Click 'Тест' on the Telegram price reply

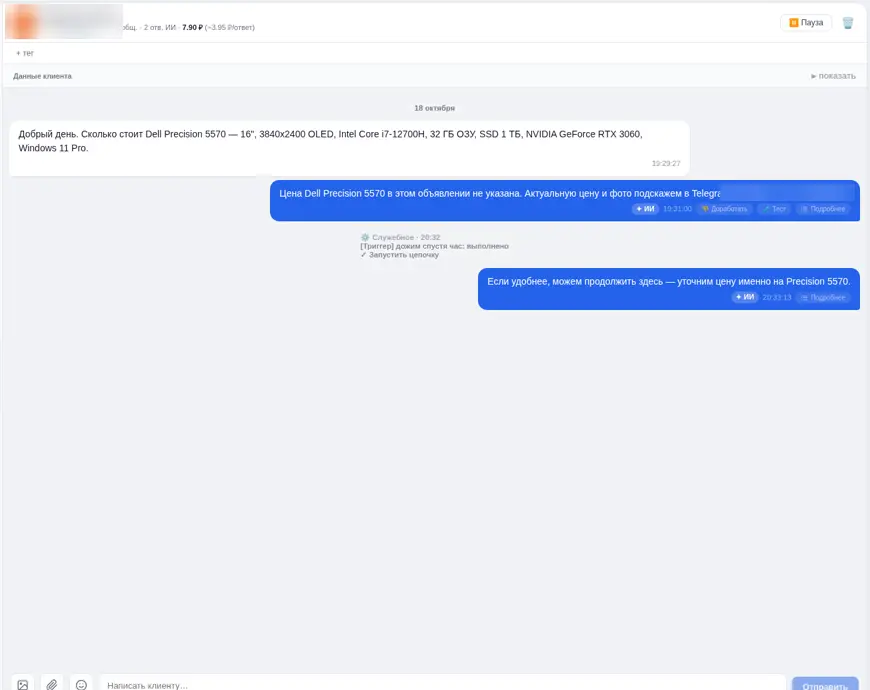(x=775, y=209)
